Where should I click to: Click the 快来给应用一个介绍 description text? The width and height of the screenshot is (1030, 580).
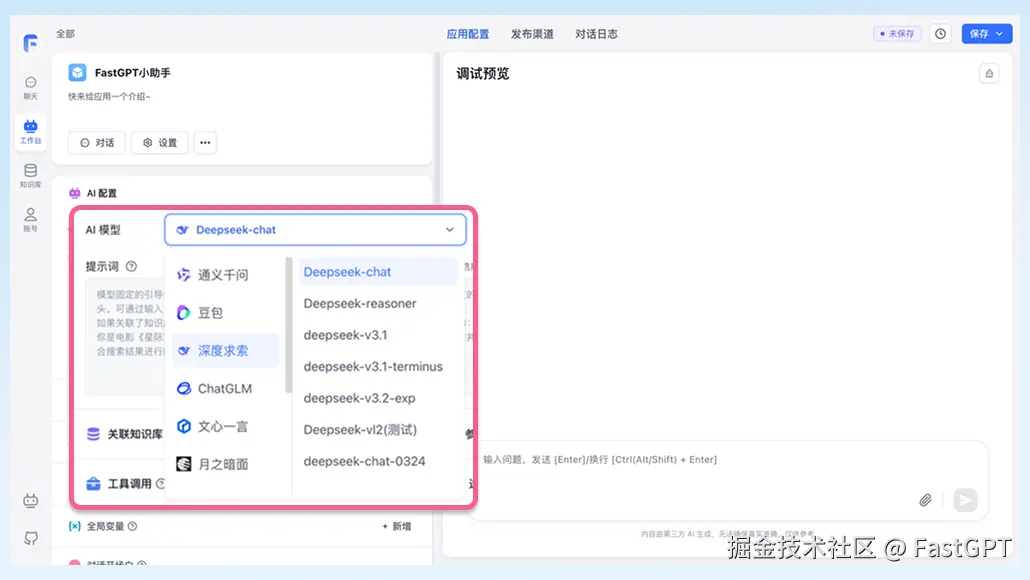[x=110, y=97]
